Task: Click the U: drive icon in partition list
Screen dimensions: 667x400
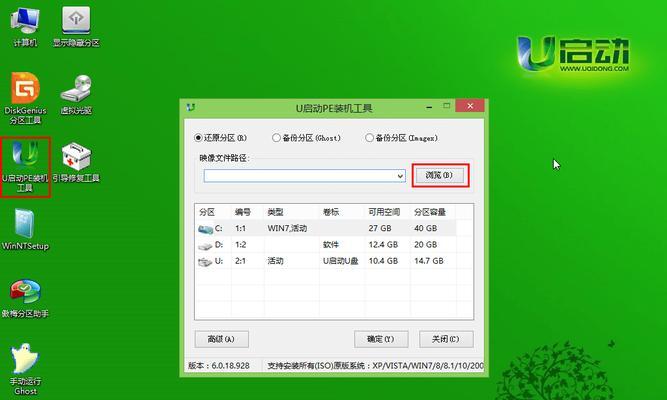Action: click(205, 261)
